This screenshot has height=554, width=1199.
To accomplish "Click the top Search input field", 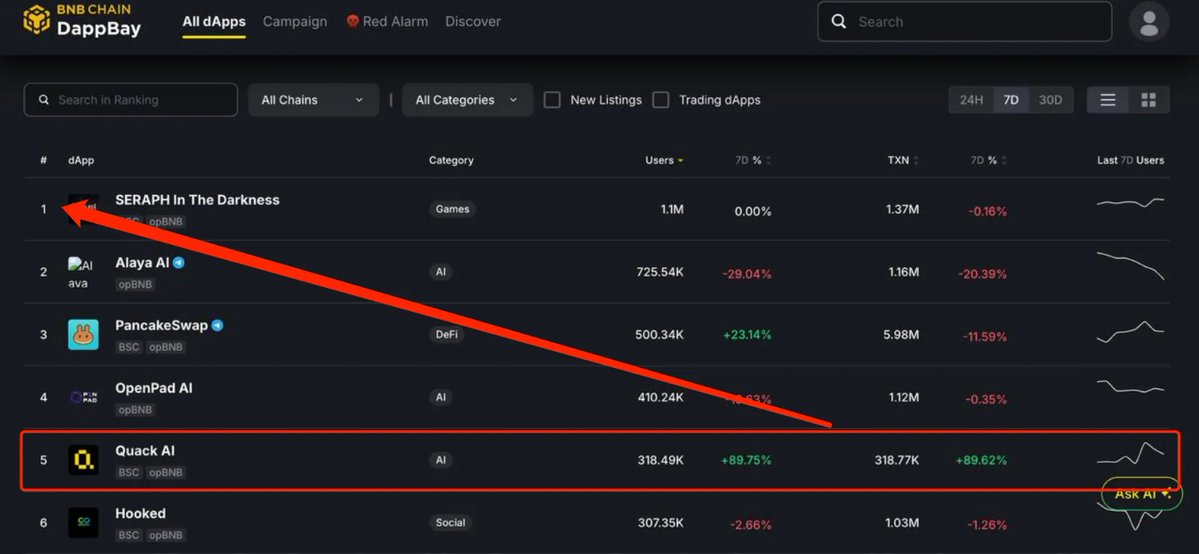I will pyautogui.click(x=965, y=21).
